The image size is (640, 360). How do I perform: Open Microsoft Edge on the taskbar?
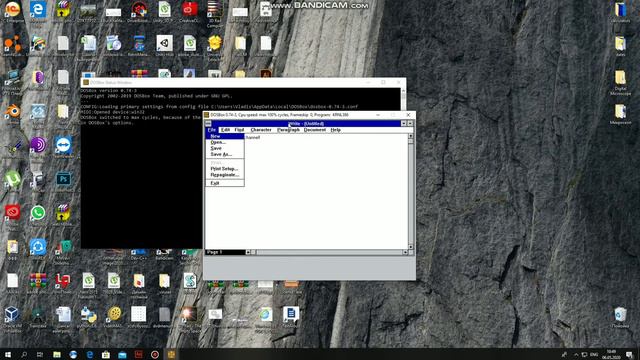pos(89,354)
